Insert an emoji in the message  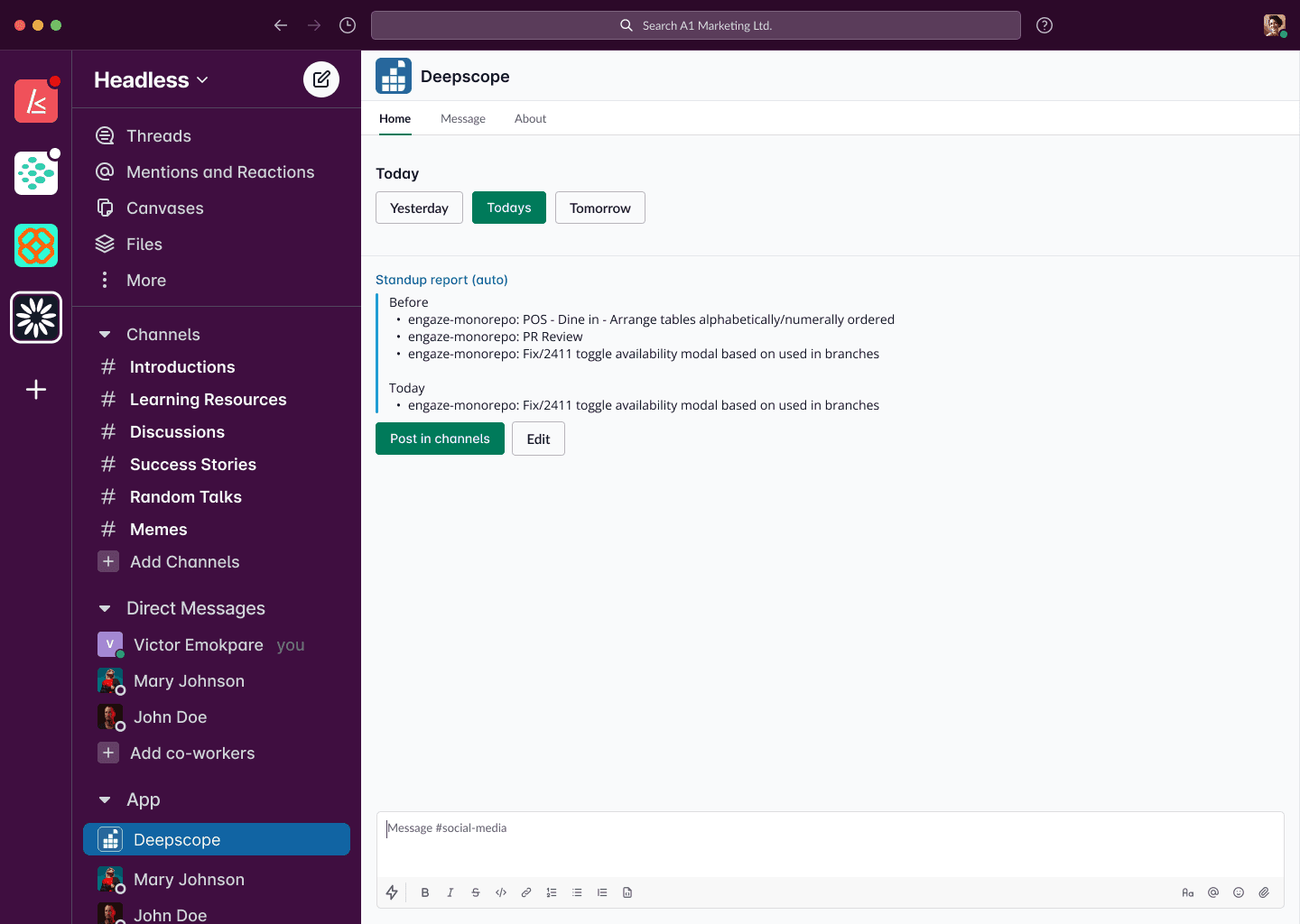tap(1239, 892)
